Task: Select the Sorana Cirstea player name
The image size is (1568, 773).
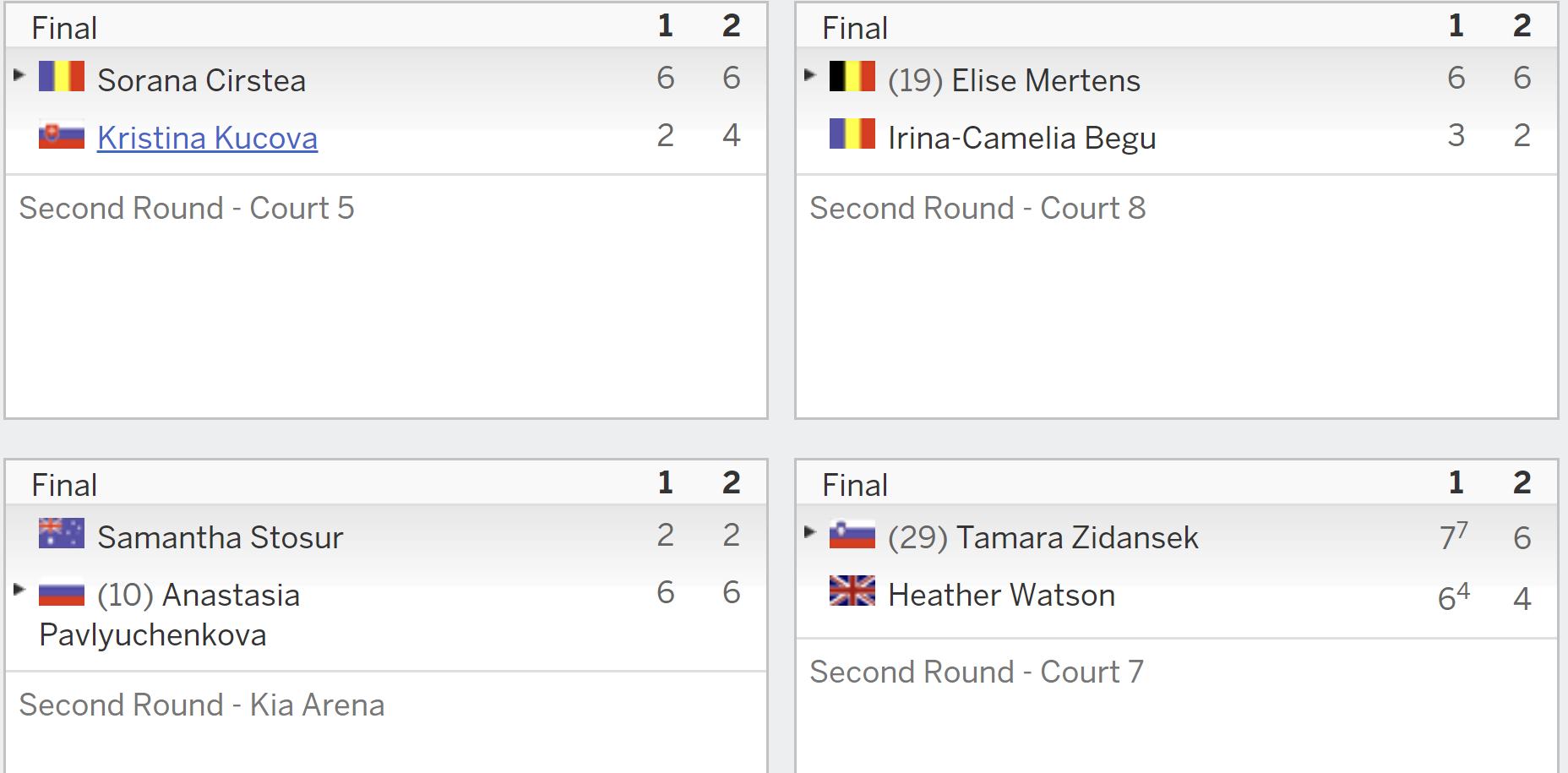Action: point(202,80)
